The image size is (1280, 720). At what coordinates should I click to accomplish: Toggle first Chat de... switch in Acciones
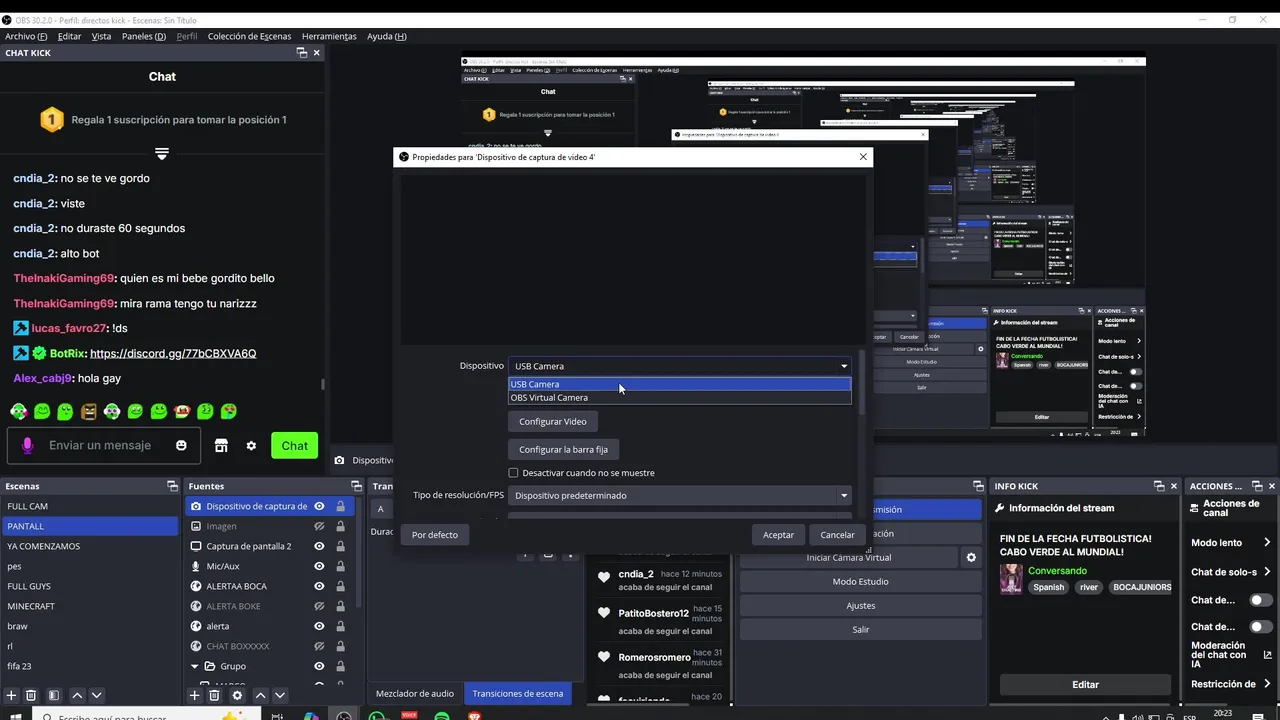[1261, 600]
